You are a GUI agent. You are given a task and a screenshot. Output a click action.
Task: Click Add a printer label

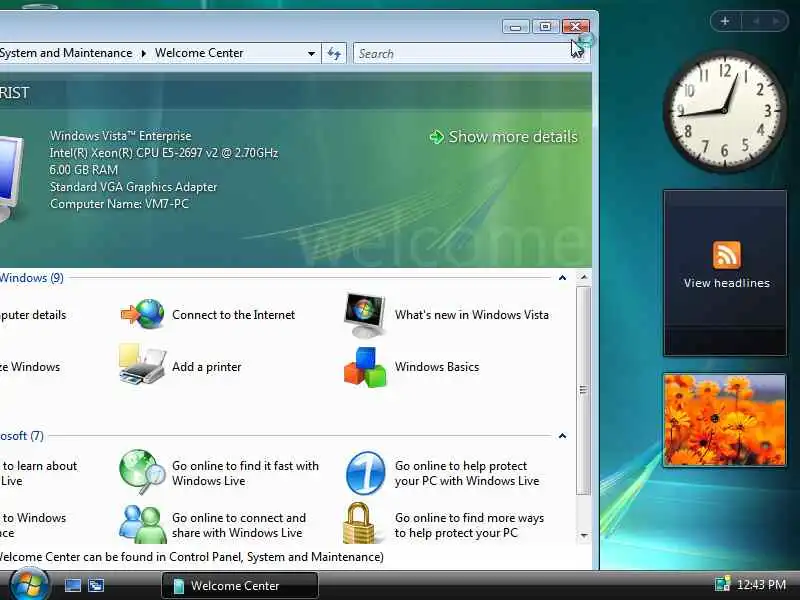click(207, 367)
